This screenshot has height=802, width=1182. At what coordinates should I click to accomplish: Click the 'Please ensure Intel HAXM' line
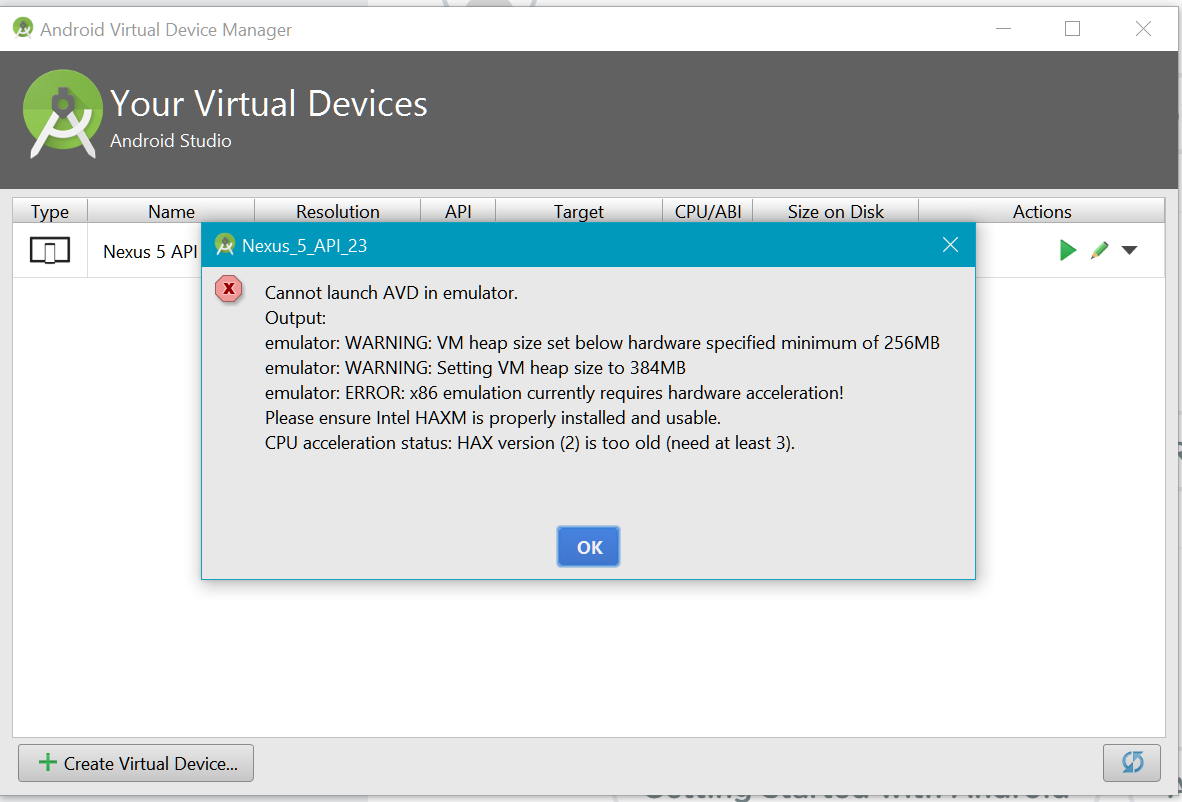pos(493,418)
